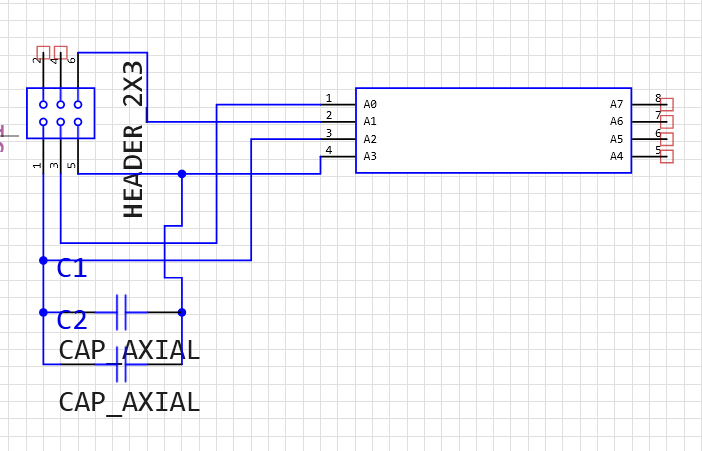Select the A5 pin label on the IC
This screenshot has width=702, height=451.
point(616,139)
